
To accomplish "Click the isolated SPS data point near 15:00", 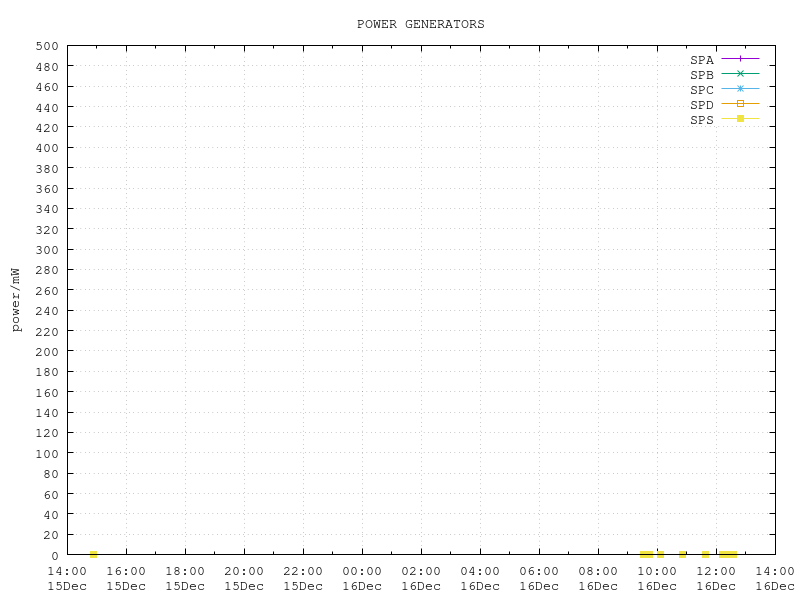I will click(x=93, y=554).
